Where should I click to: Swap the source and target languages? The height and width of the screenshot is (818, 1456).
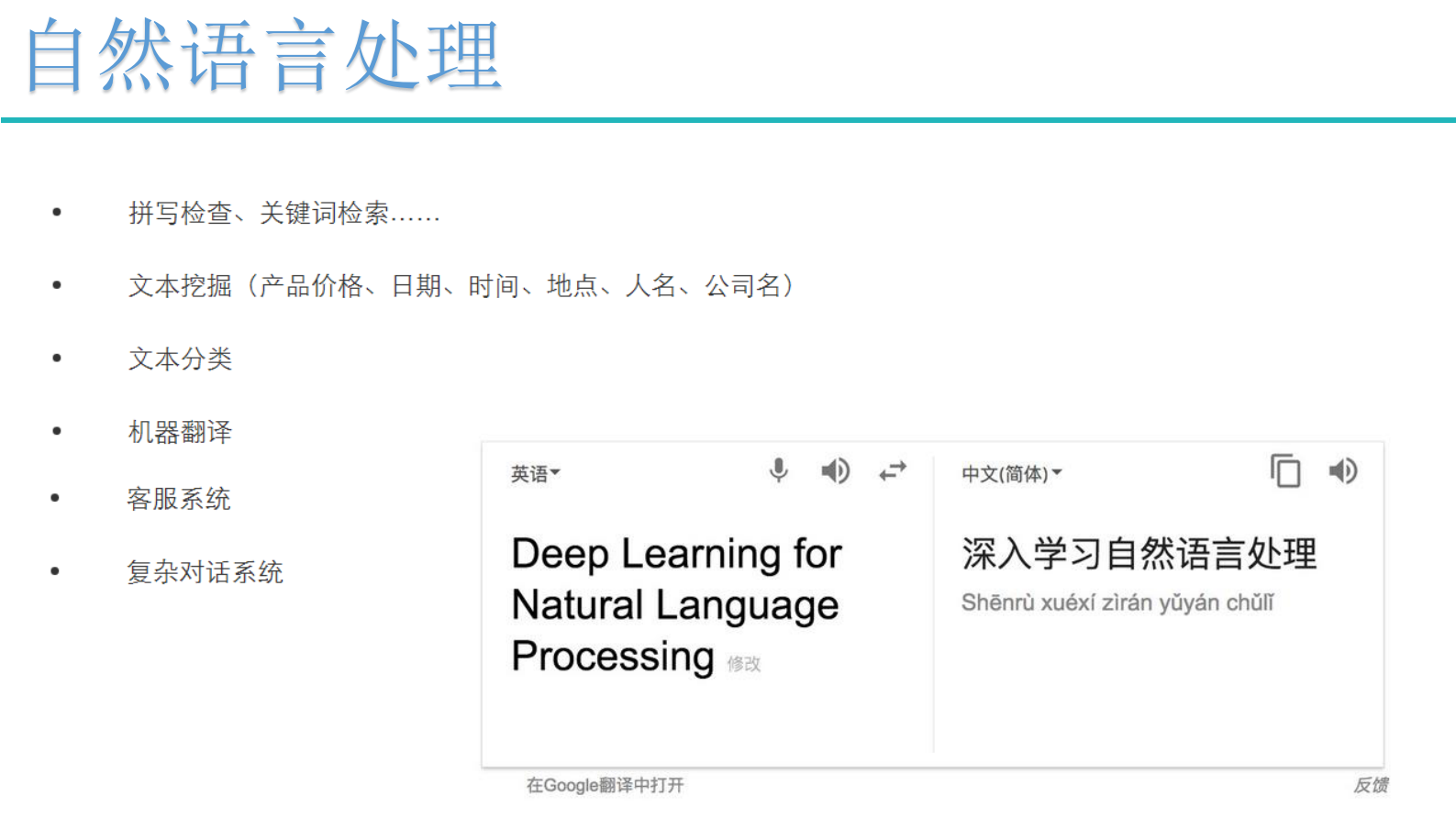892,471
